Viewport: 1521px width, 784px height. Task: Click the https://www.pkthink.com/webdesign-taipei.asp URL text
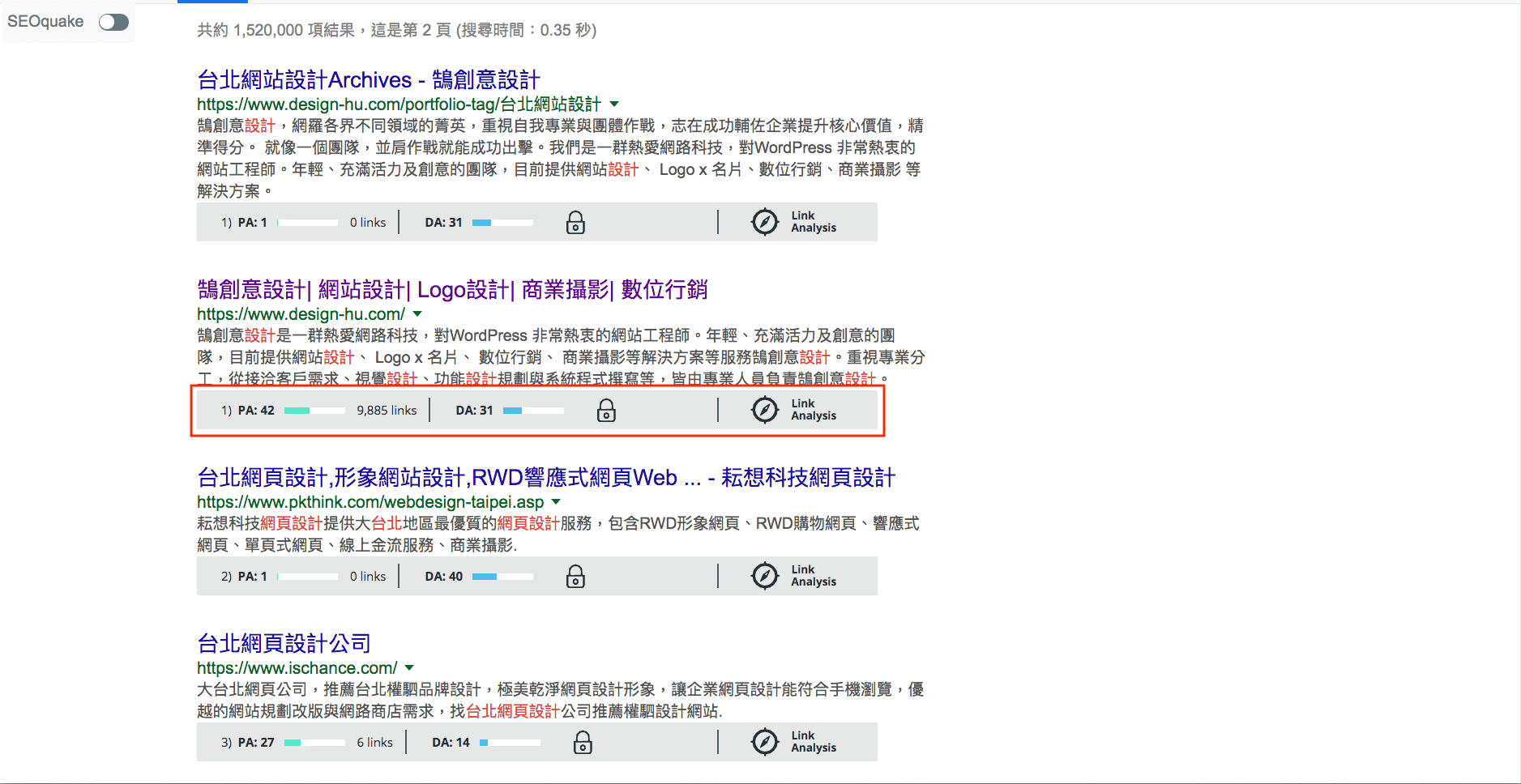click(x=370, y=502)
